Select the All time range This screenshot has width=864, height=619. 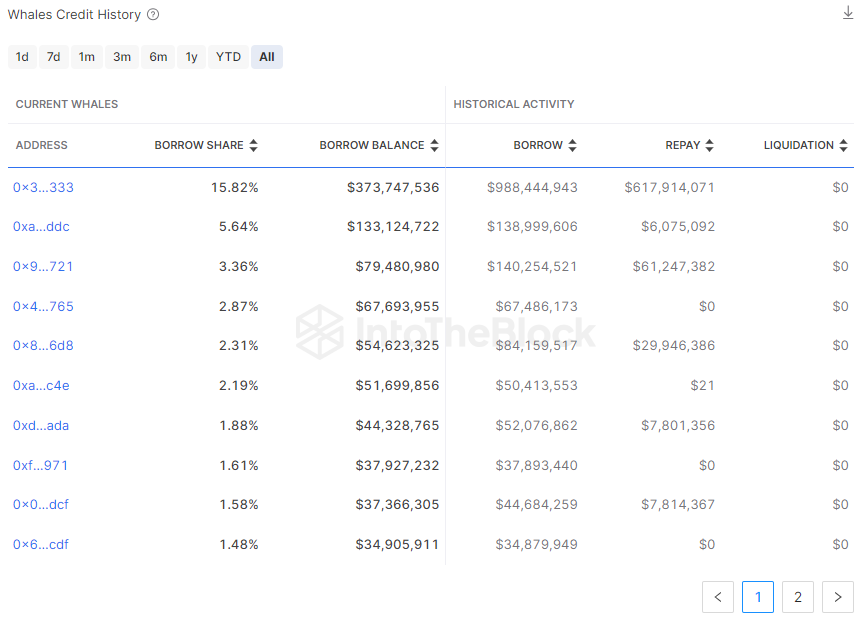267,57
